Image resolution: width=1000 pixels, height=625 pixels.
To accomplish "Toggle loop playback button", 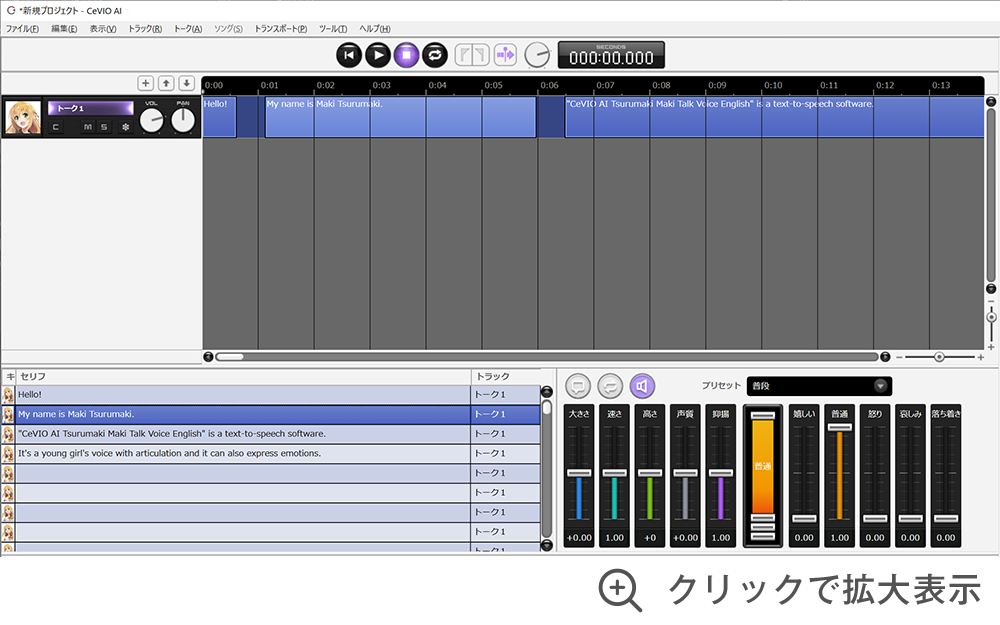I will (x=435, y=55).
